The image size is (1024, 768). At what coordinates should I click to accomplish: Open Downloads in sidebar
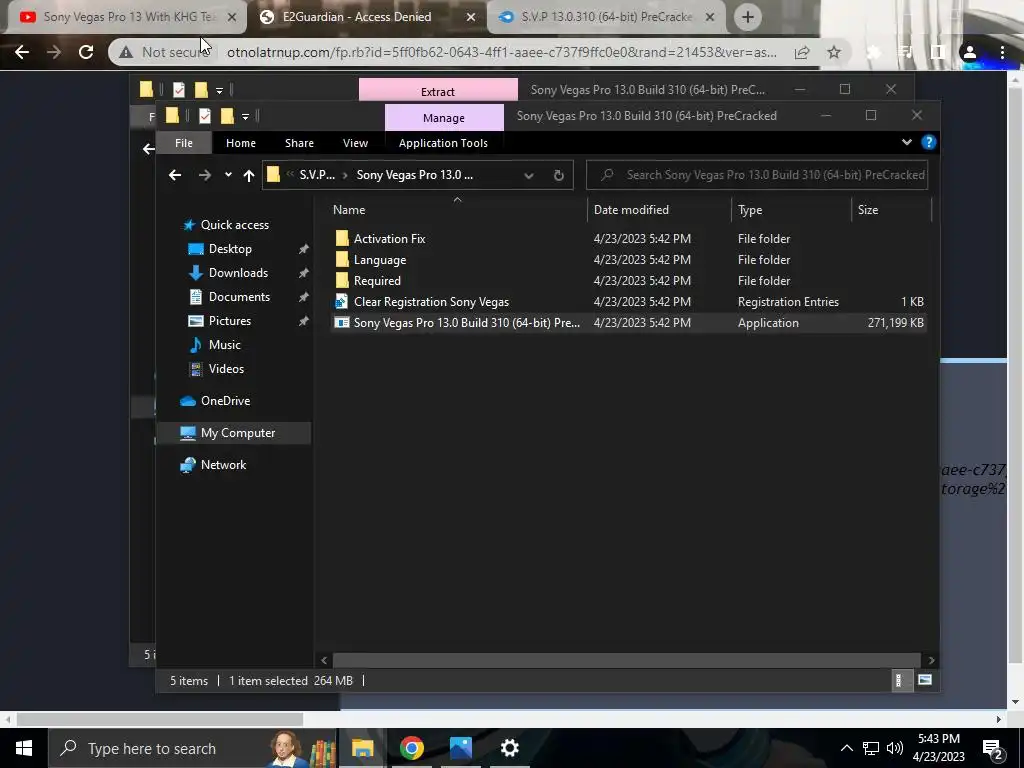tap(238, 273)
